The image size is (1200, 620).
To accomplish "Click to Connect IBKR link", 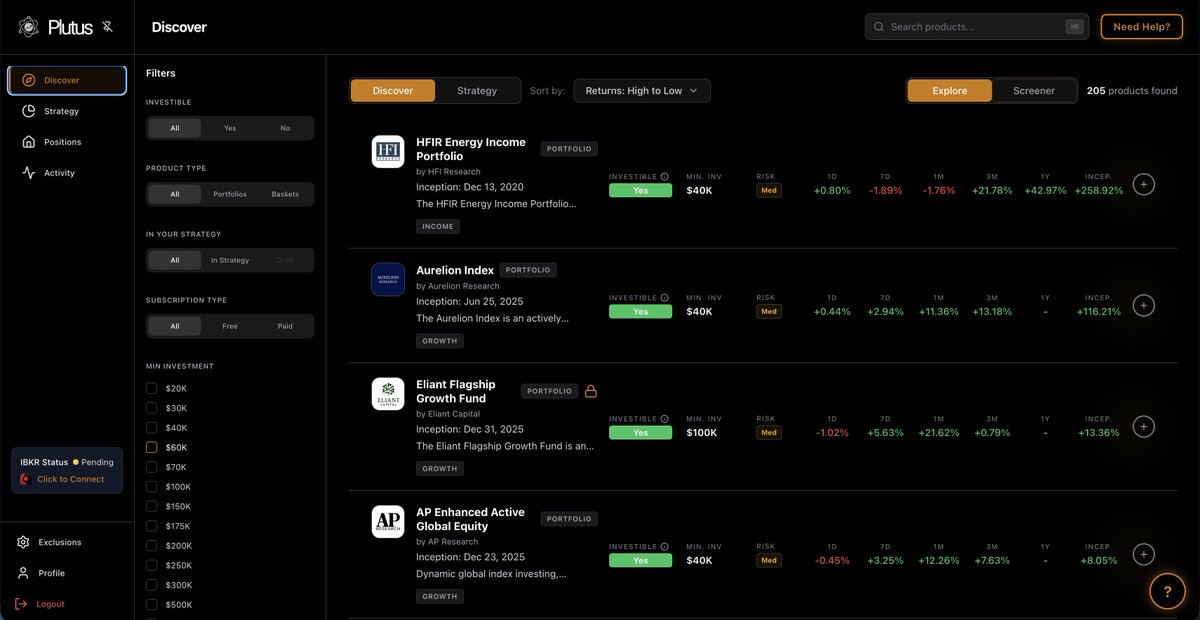I will (71, 479).
